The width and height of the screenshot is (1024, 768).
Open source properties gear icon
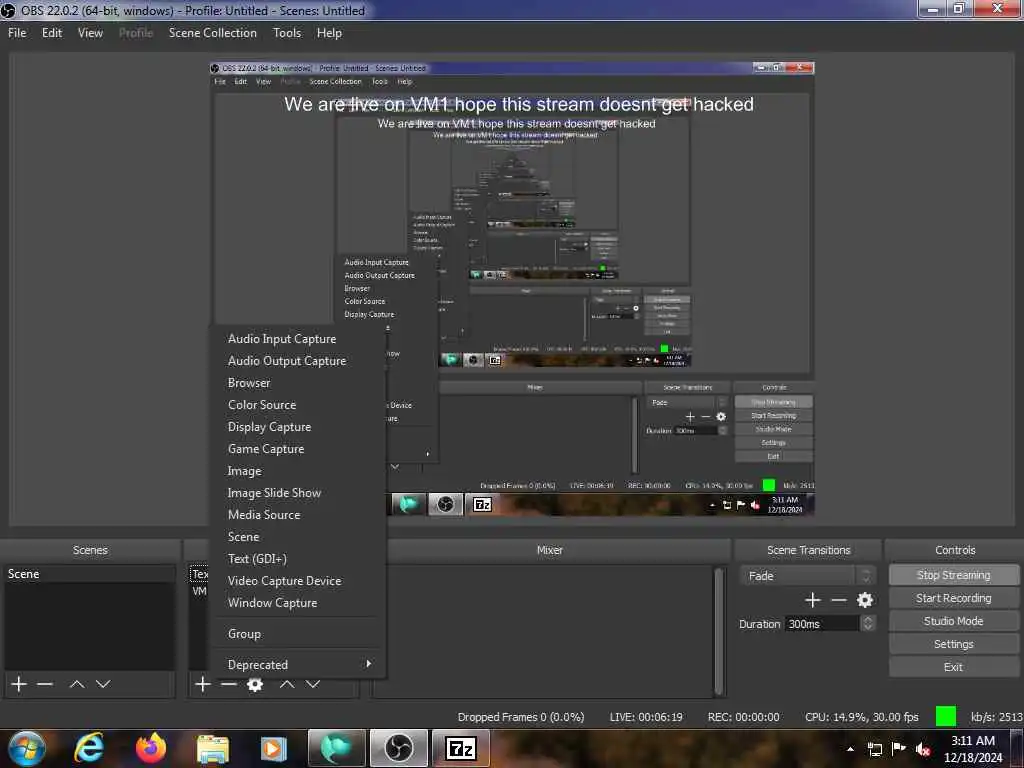255,684
